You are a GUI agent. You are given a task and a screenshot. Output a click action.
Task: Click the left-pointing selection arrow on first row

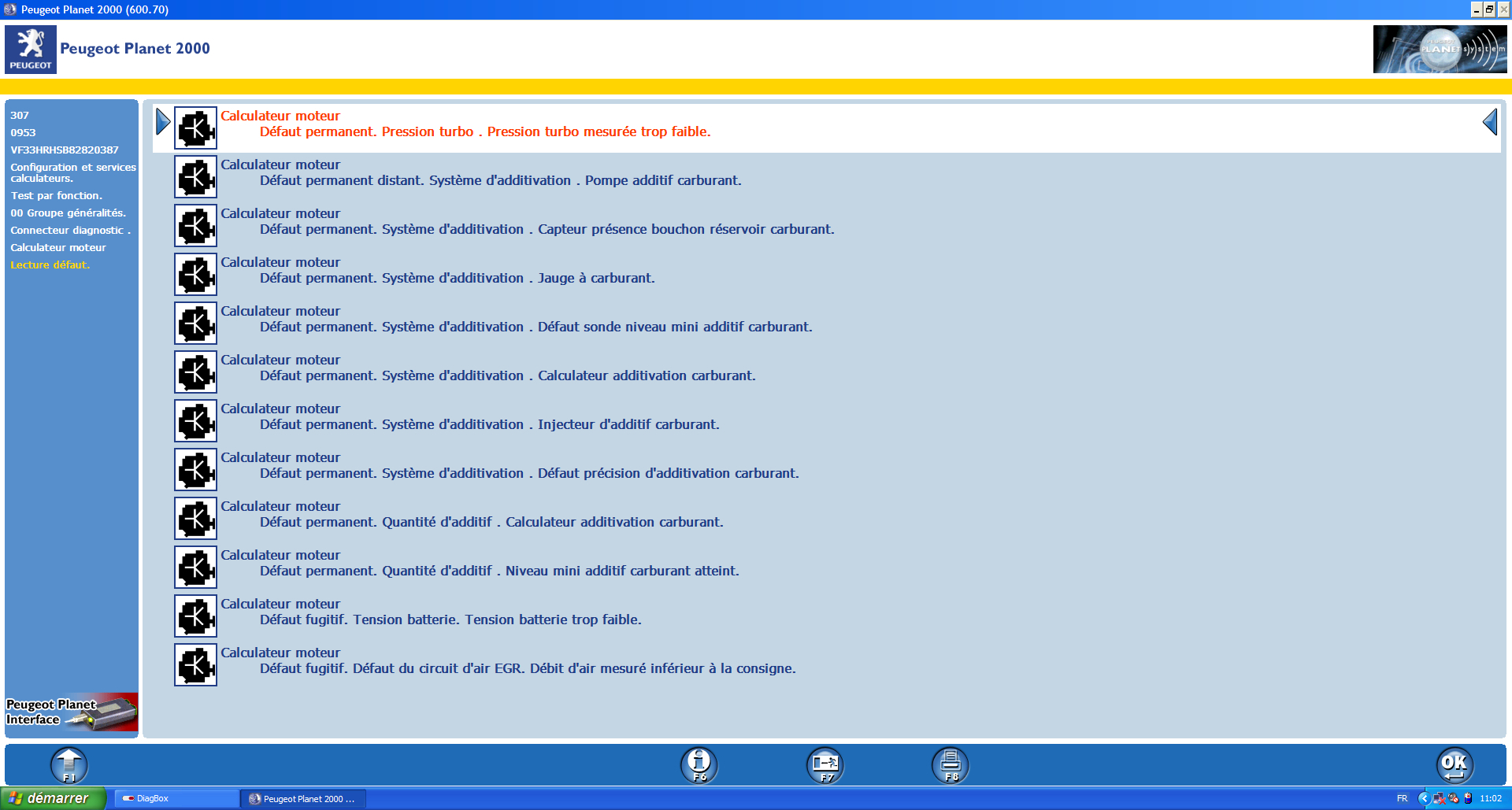coord(1490,122)
